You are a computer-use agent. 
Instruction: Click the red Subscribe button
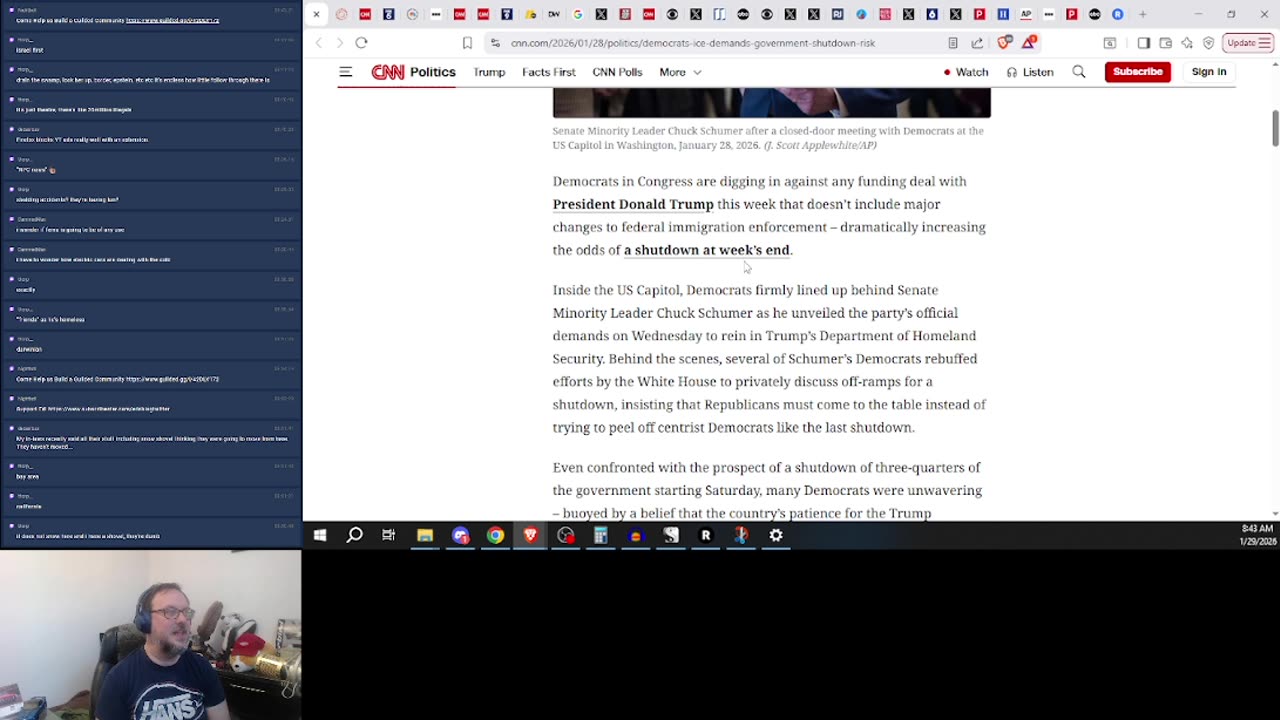tap(1137, 72)
